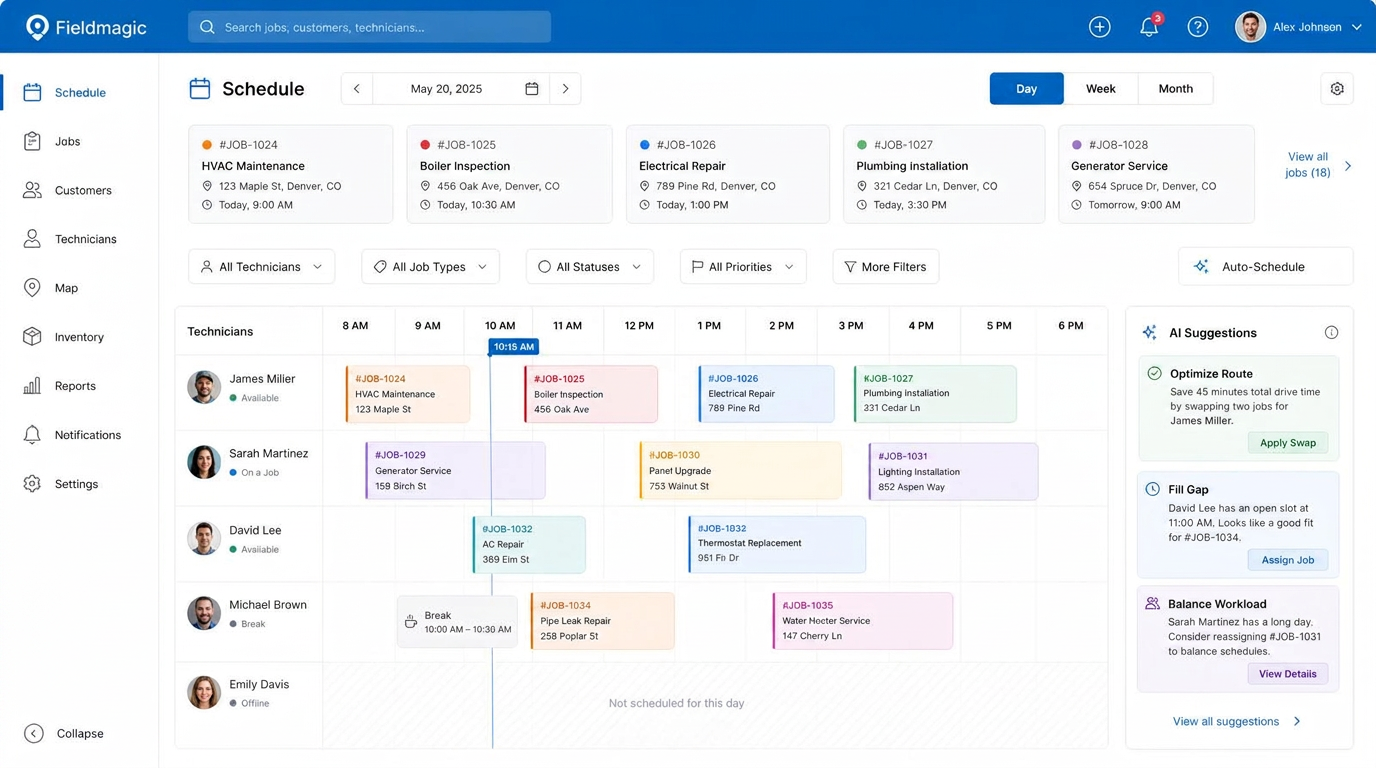
Task: Click the Map pin icon in sidebar
Action: point(32,288)
